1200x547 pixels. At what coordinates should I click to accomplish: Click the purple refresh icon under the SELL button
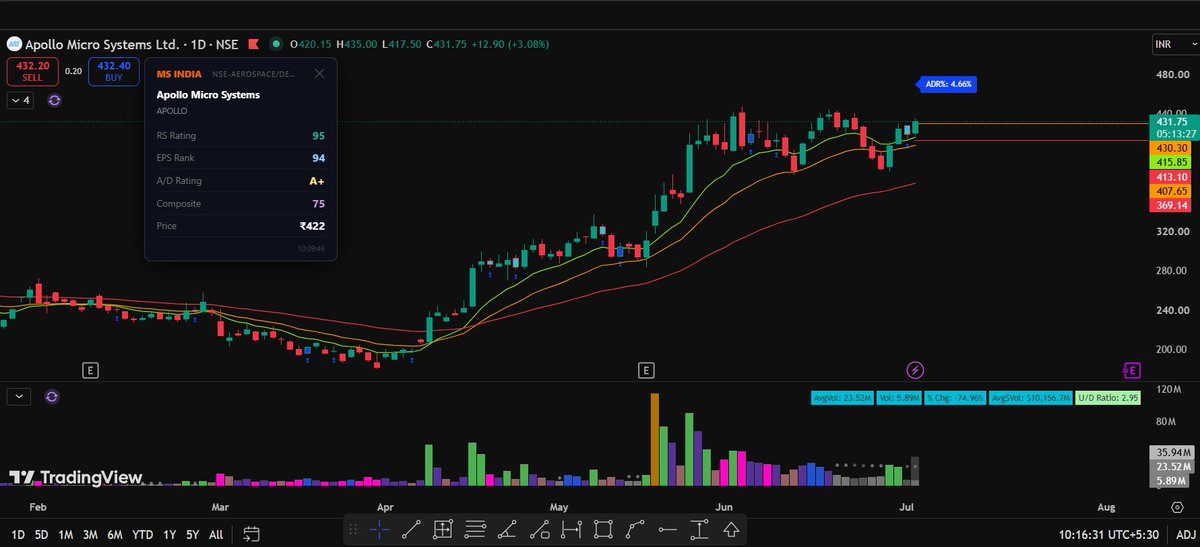[54, 100]
